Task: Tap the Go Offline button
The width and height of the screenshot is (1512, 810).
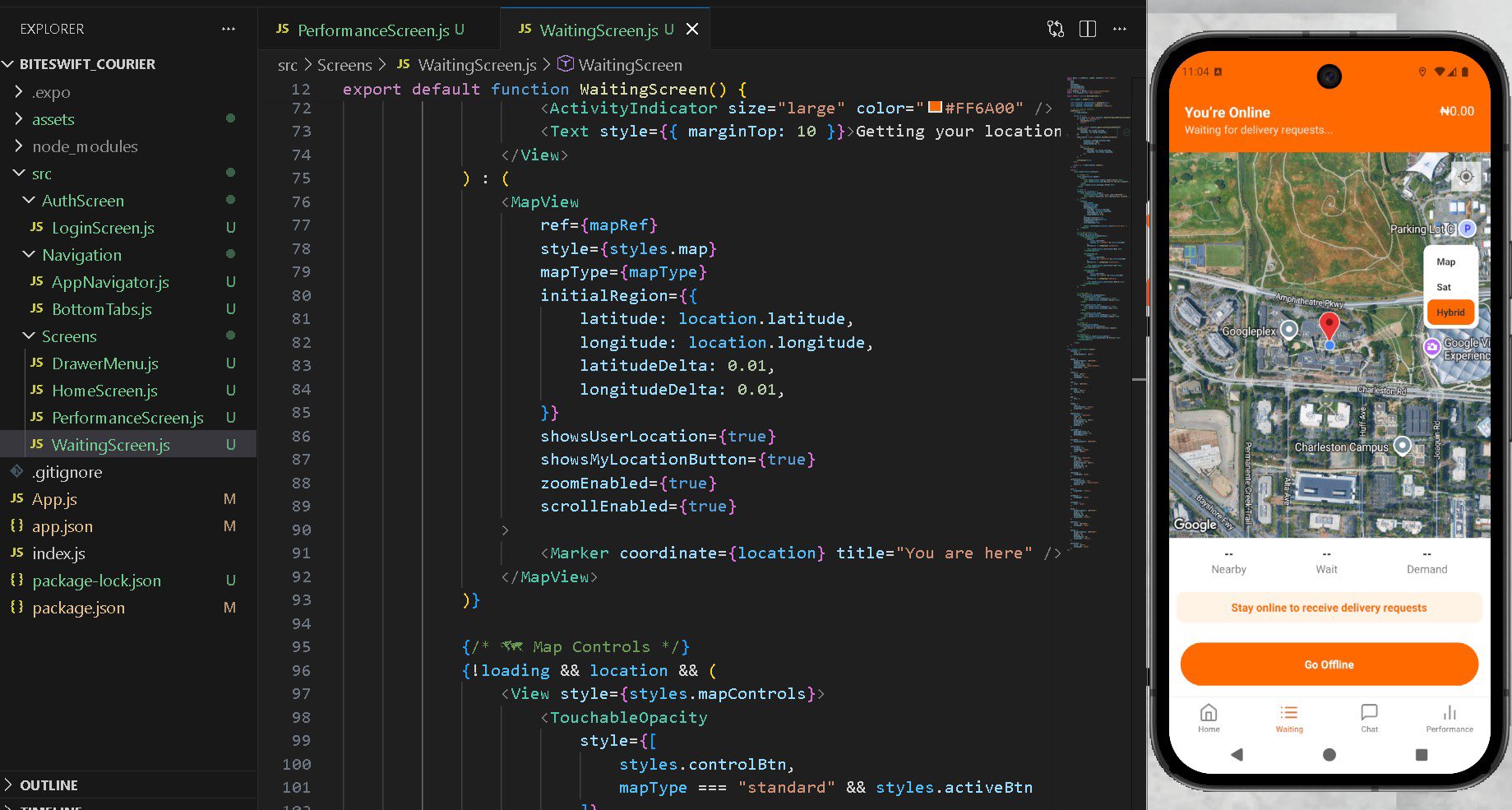Action: click(1329, 664)
